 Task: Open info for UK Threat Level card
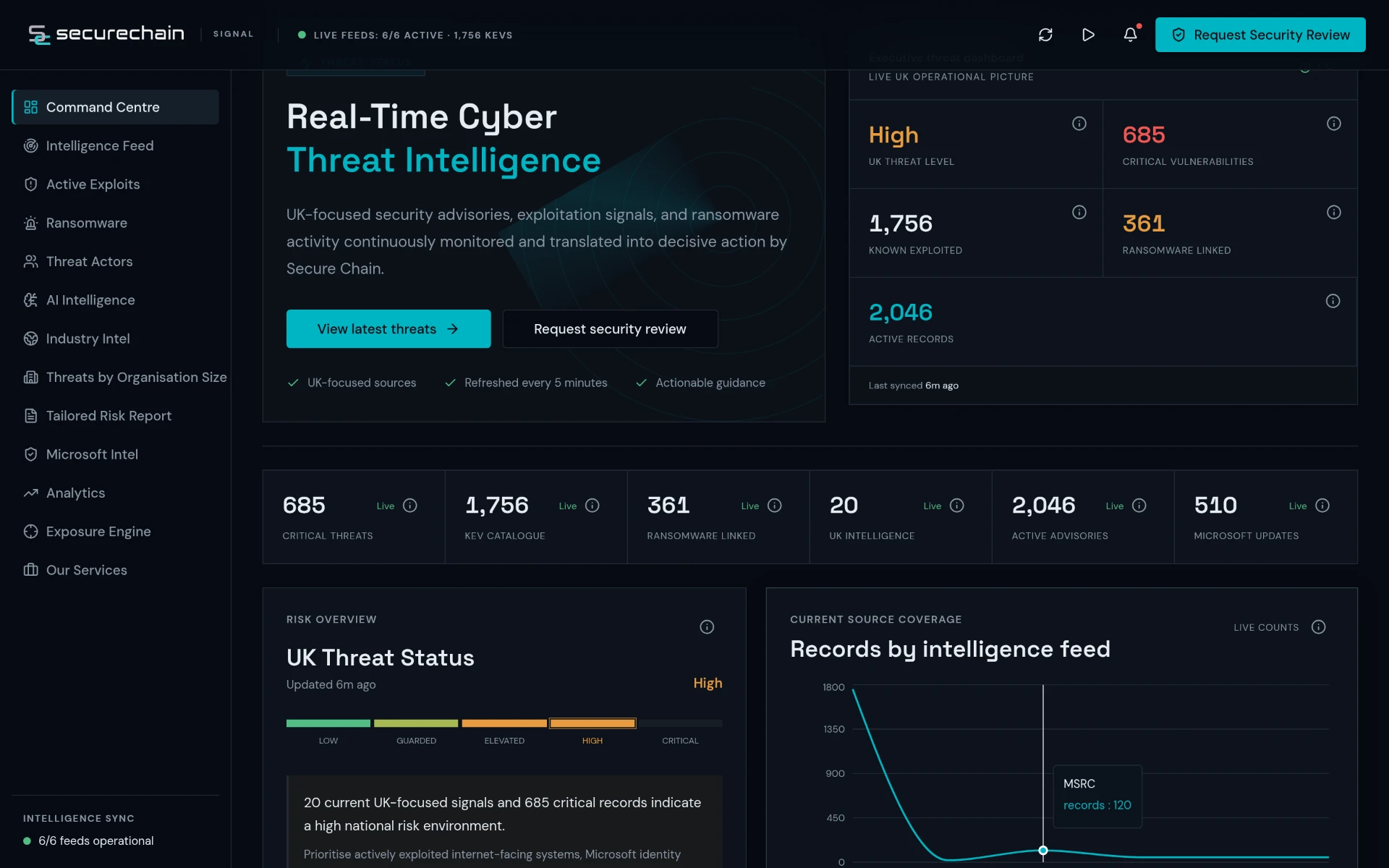[x=1079, y=124]
